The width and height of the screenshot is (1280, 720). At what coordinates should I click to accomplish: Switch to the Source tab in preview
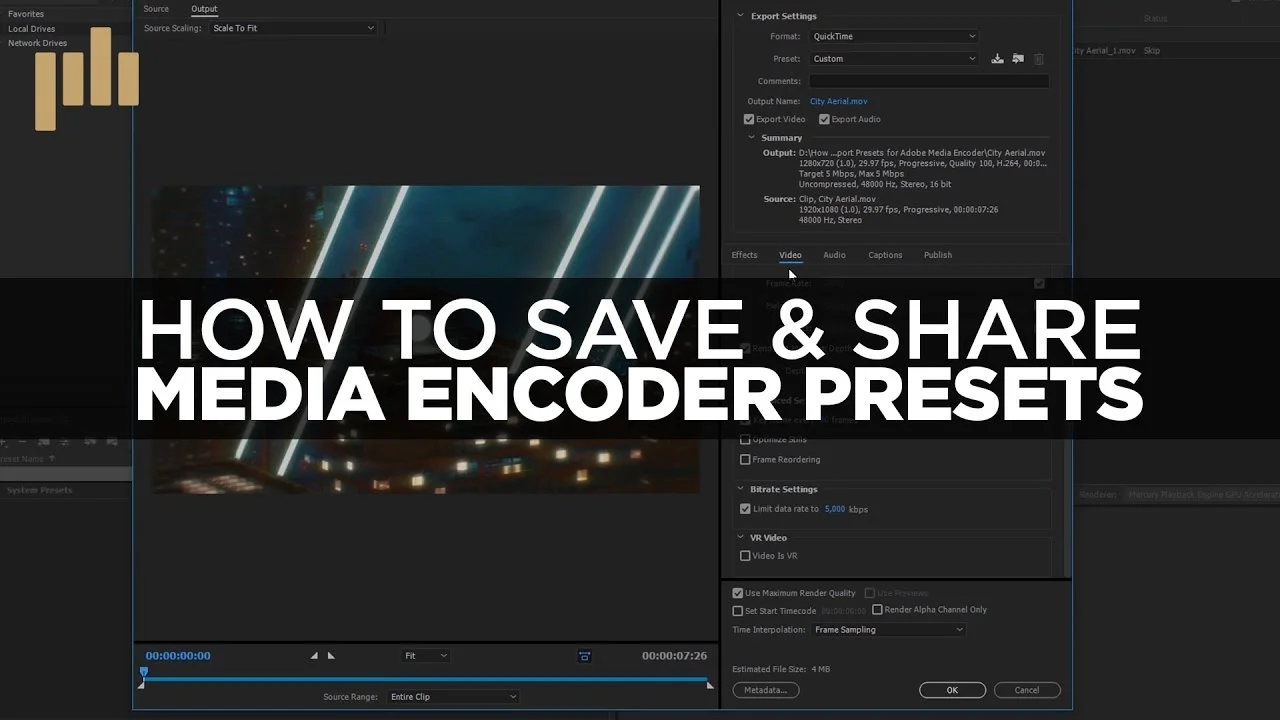click(156, 9)
